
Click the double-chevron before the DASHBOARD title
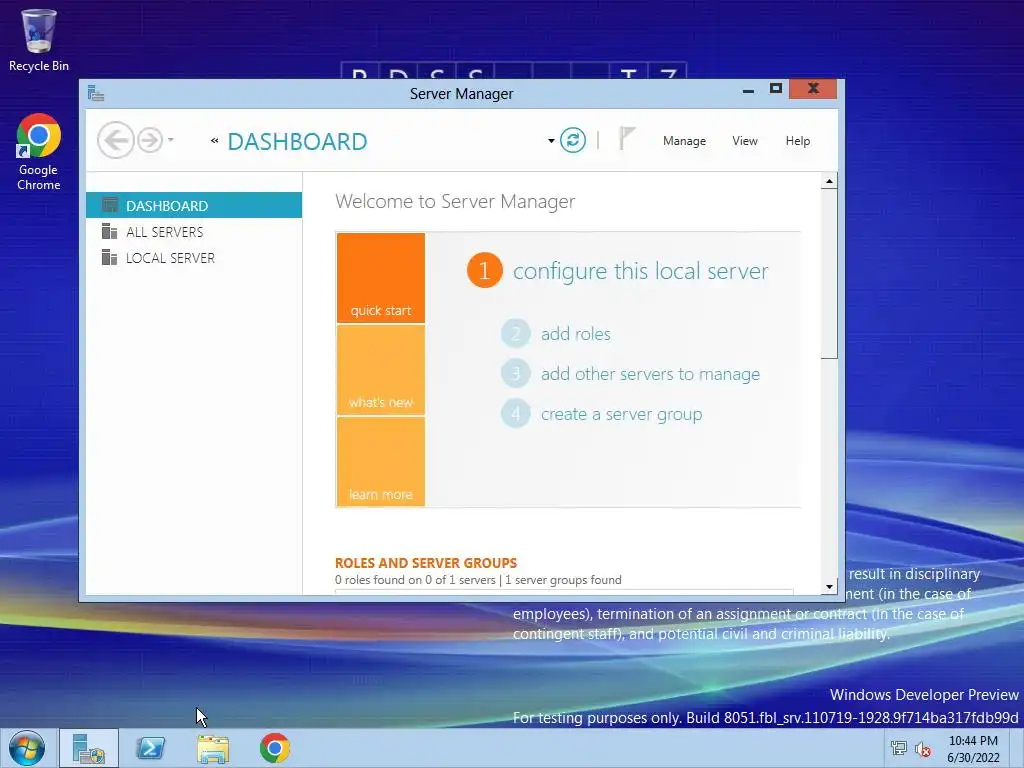(214, 140)
